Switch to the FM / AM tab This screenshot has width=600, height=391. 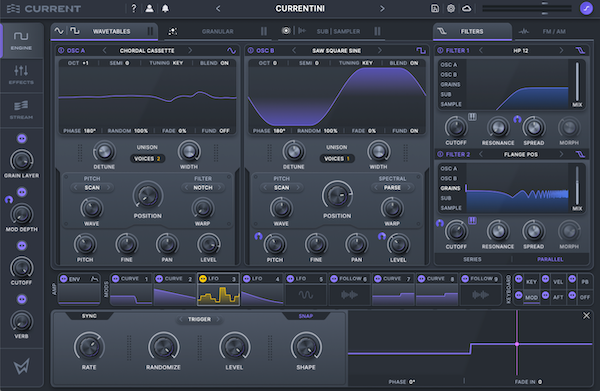tap(554, 31)
